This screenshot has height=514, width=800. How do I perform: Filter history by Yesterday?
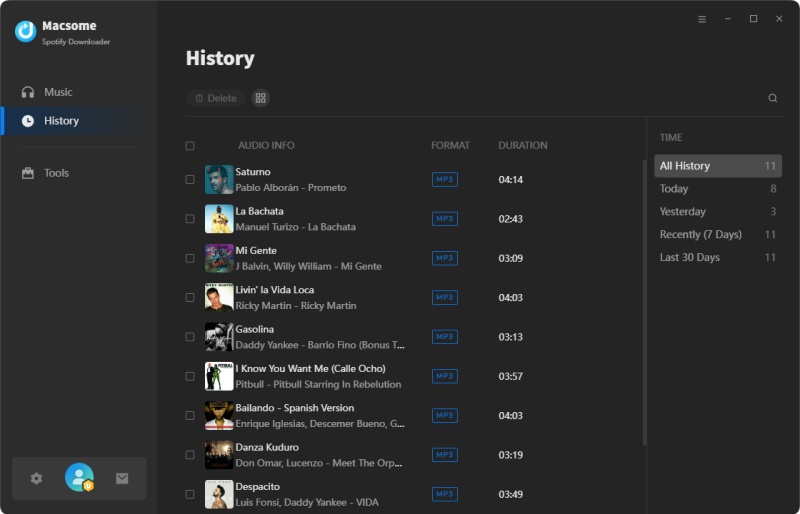pos(718,212)
